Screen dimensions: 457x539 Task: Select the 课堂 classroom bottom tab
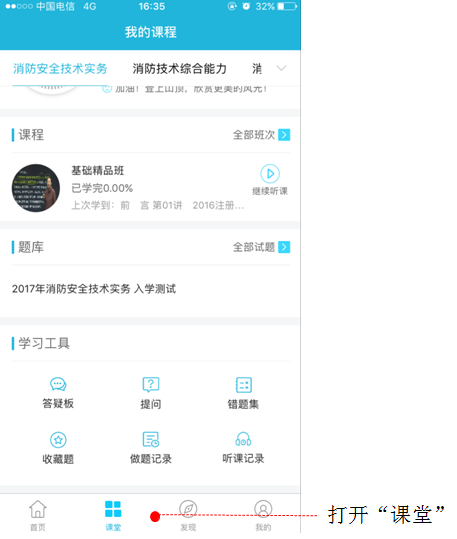point(113,515)
